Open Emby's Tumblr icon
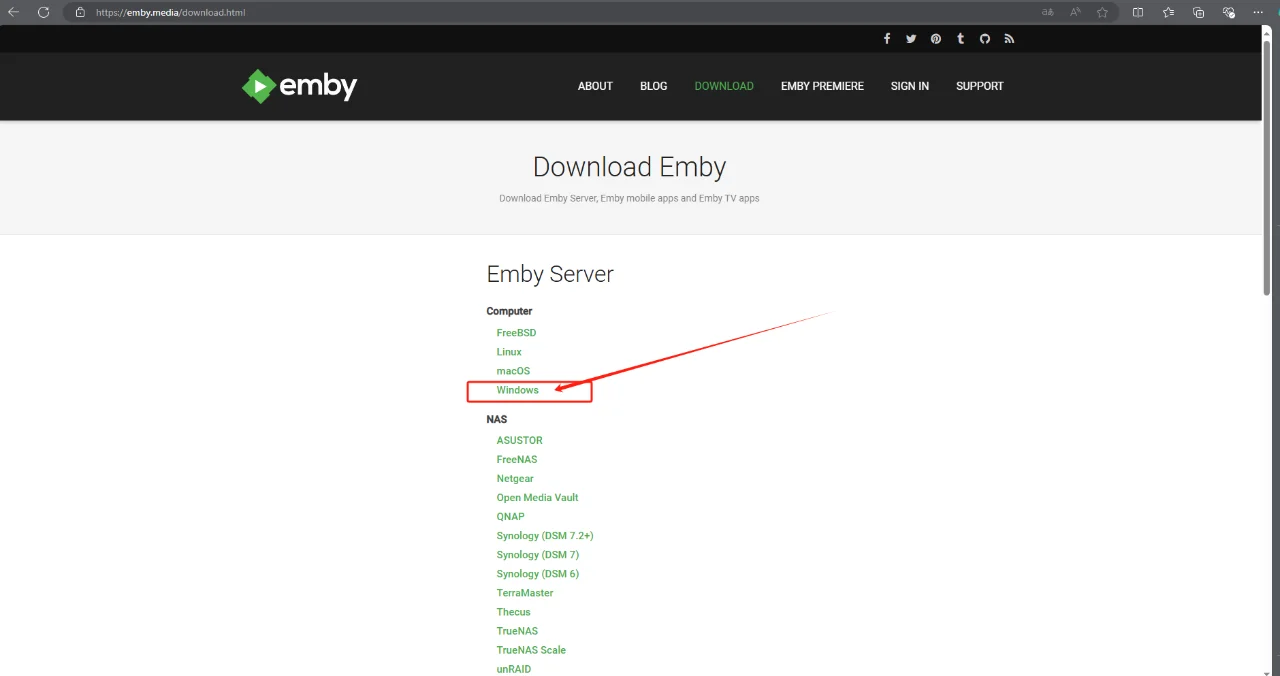 click(x=960, y=39)
